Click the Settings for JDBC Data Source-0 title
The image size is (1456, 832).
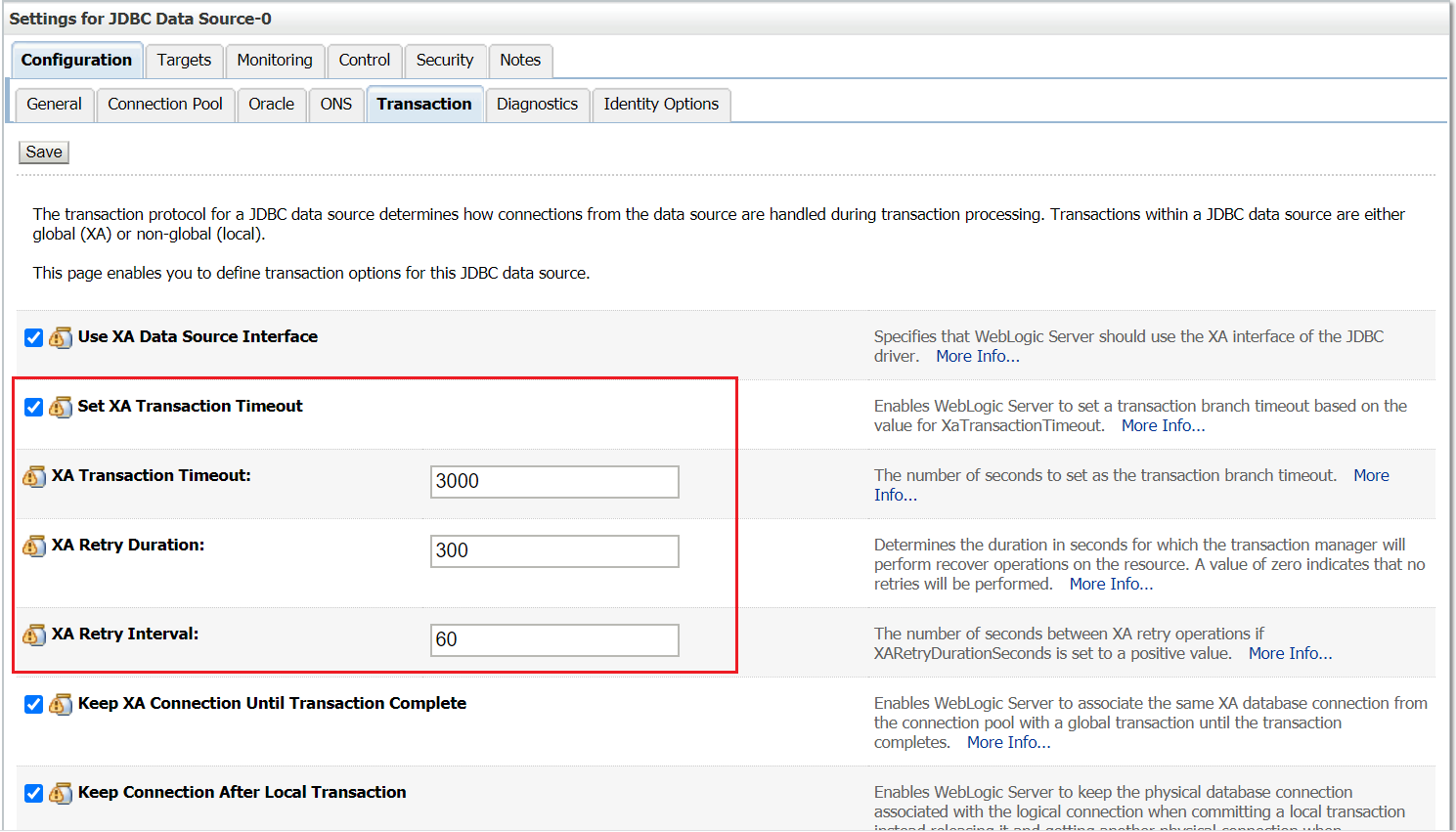pyautogui.click(x=141, y=20)
